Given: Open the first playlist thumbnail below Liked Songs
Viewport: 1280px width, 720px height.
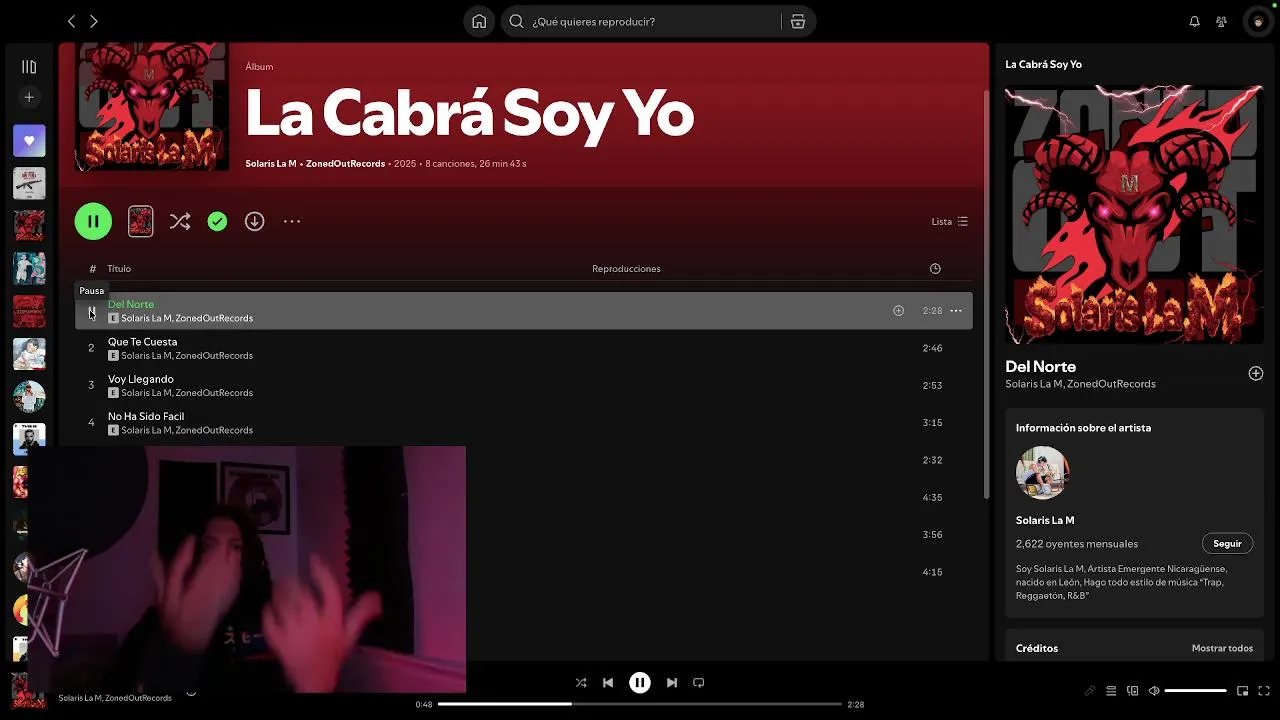Looking at the screenshot, I should click(x=29, y=183).
